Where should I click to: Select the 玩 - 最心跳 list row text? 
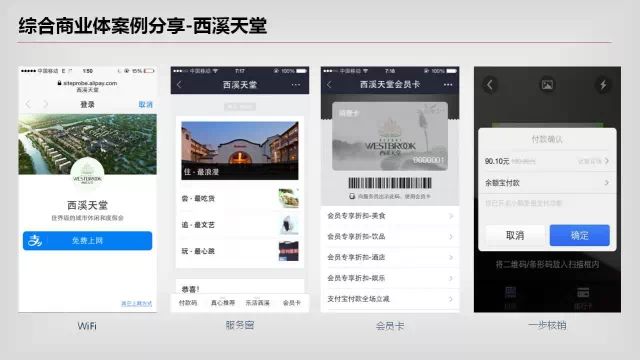(198, 251)
